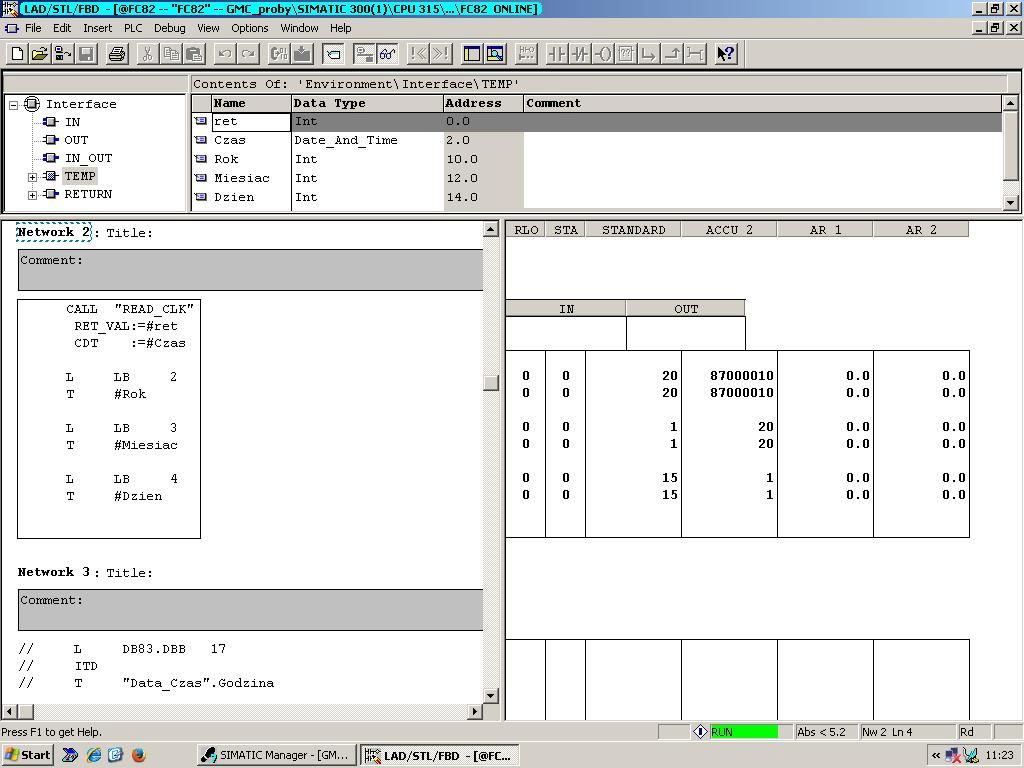The width and height of the screenshot is (1024, 768).
Task: Click the Network 3 comment box
Action: click(x=251, y=610)
